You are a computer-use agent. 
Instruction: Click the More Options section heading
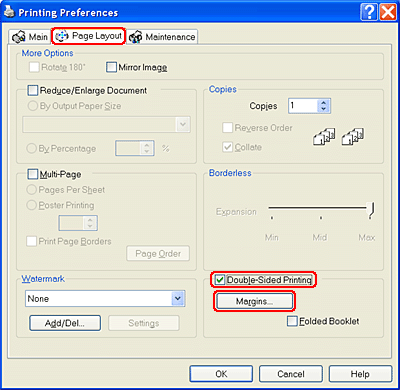click(48, 53)
